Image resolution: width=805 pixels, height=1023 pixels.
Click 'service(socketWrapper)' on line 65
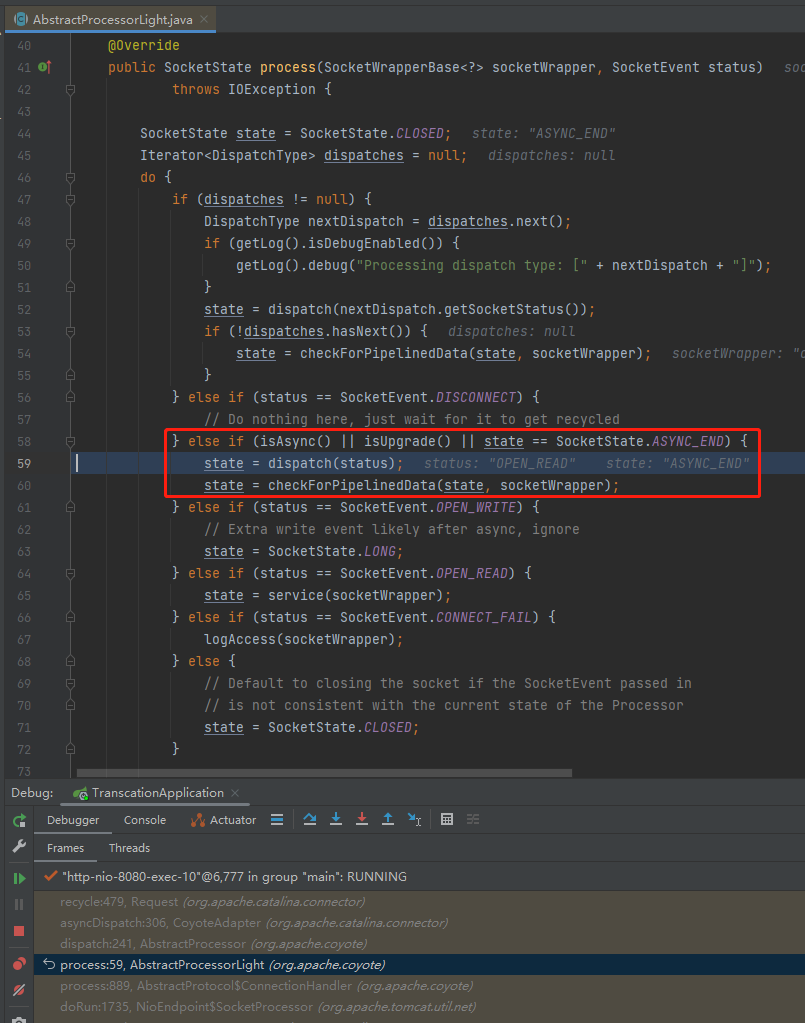[x=355, y=596]
